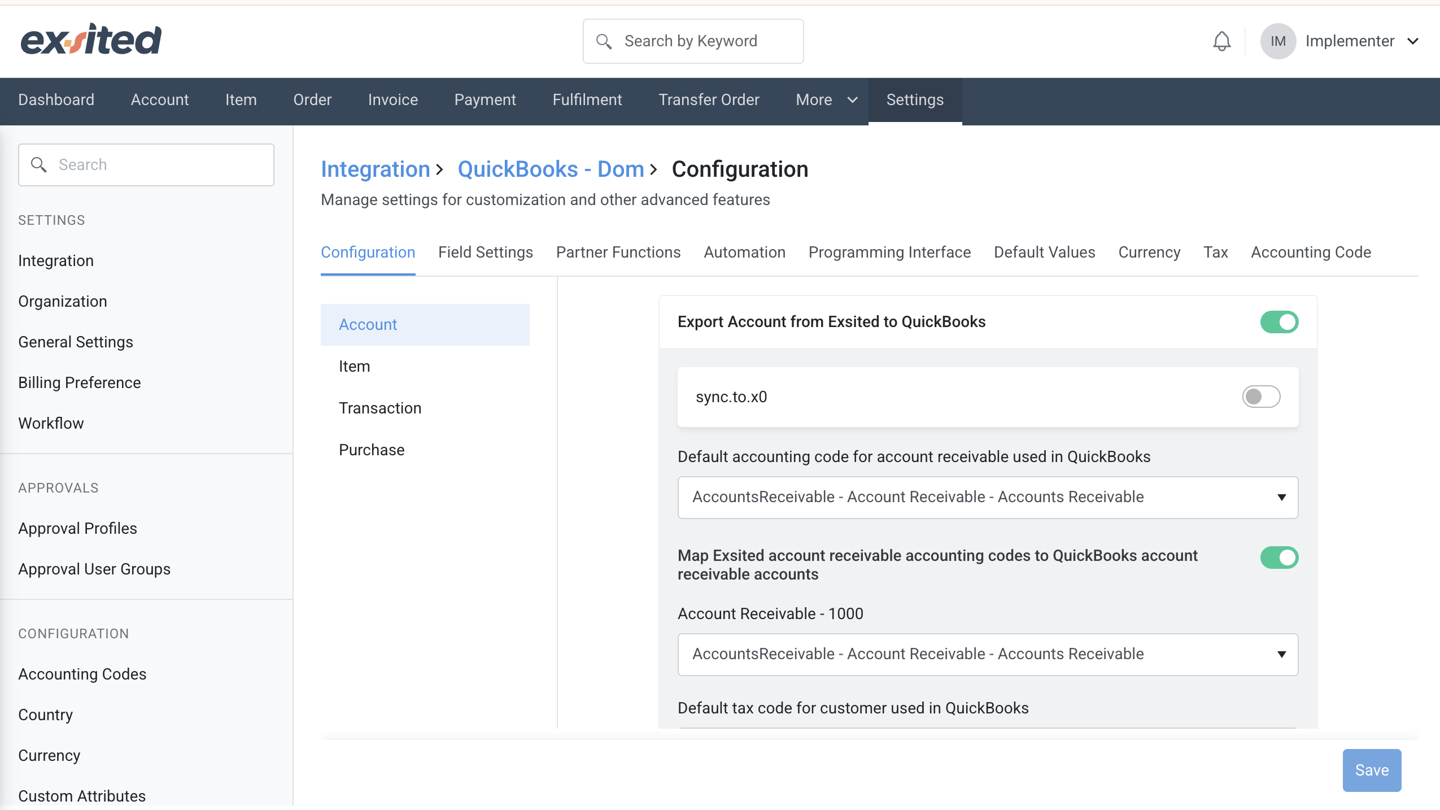Select Purchase in configuration list
This screenshot has height=810, width=1440.
(425, 450)
